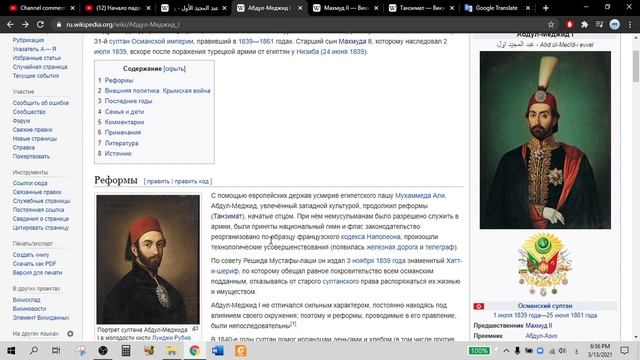This screenshot has width=640, height=360.
Task: Jump to Примечания in contents
Action: click(123, 132)
